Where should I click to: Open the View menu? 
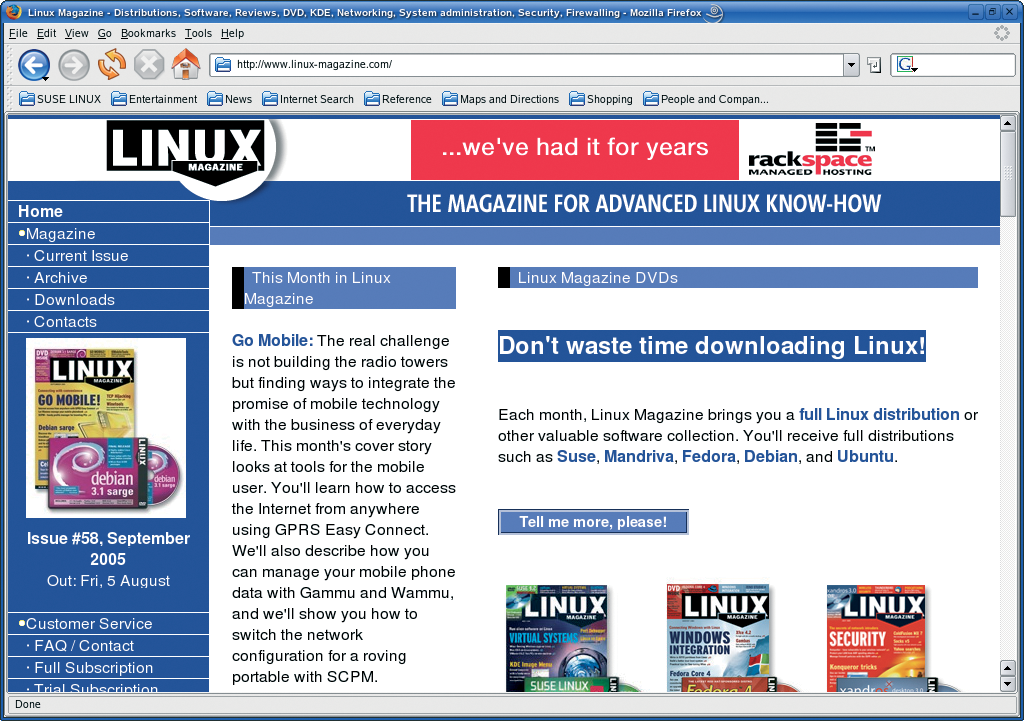[76, 33]
